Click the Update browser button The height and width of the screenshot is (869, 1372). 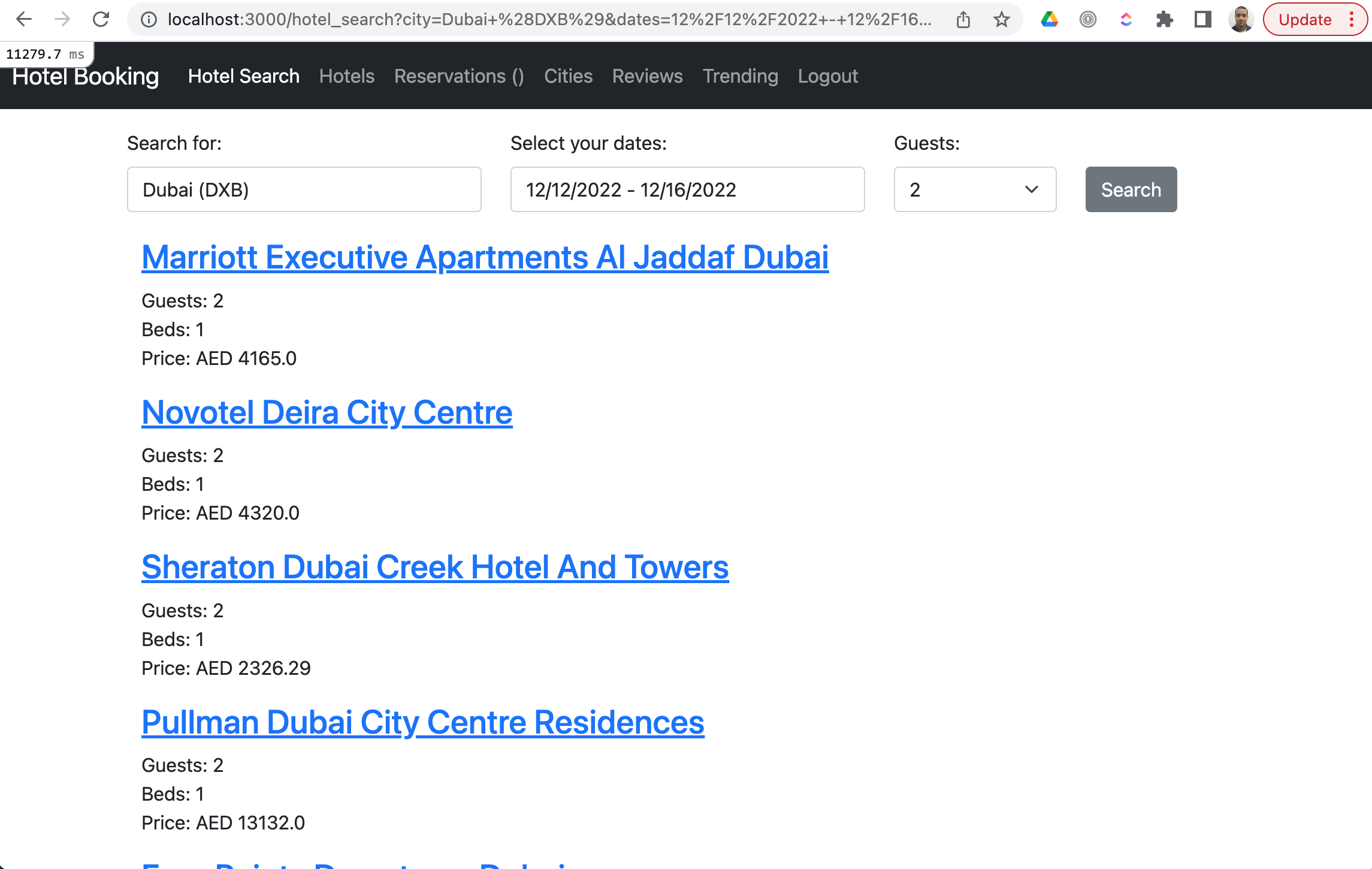pos(1304,19)
